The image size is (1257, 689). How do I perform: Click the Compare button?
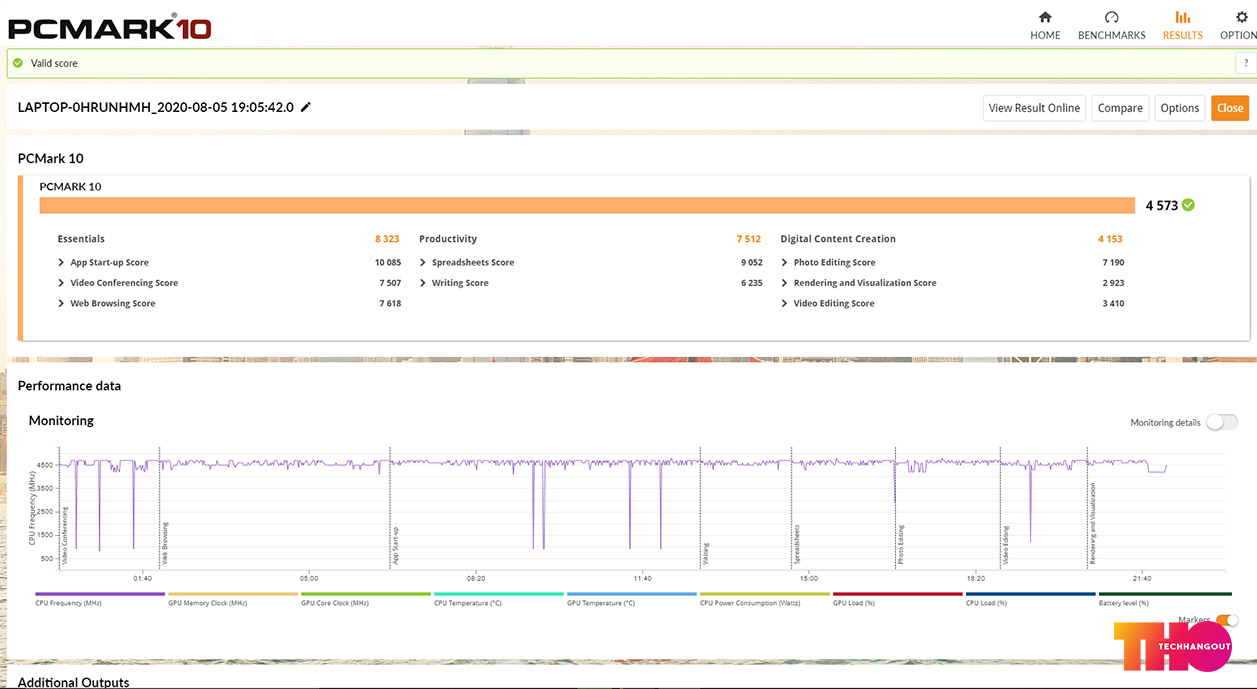point(1120,108)
